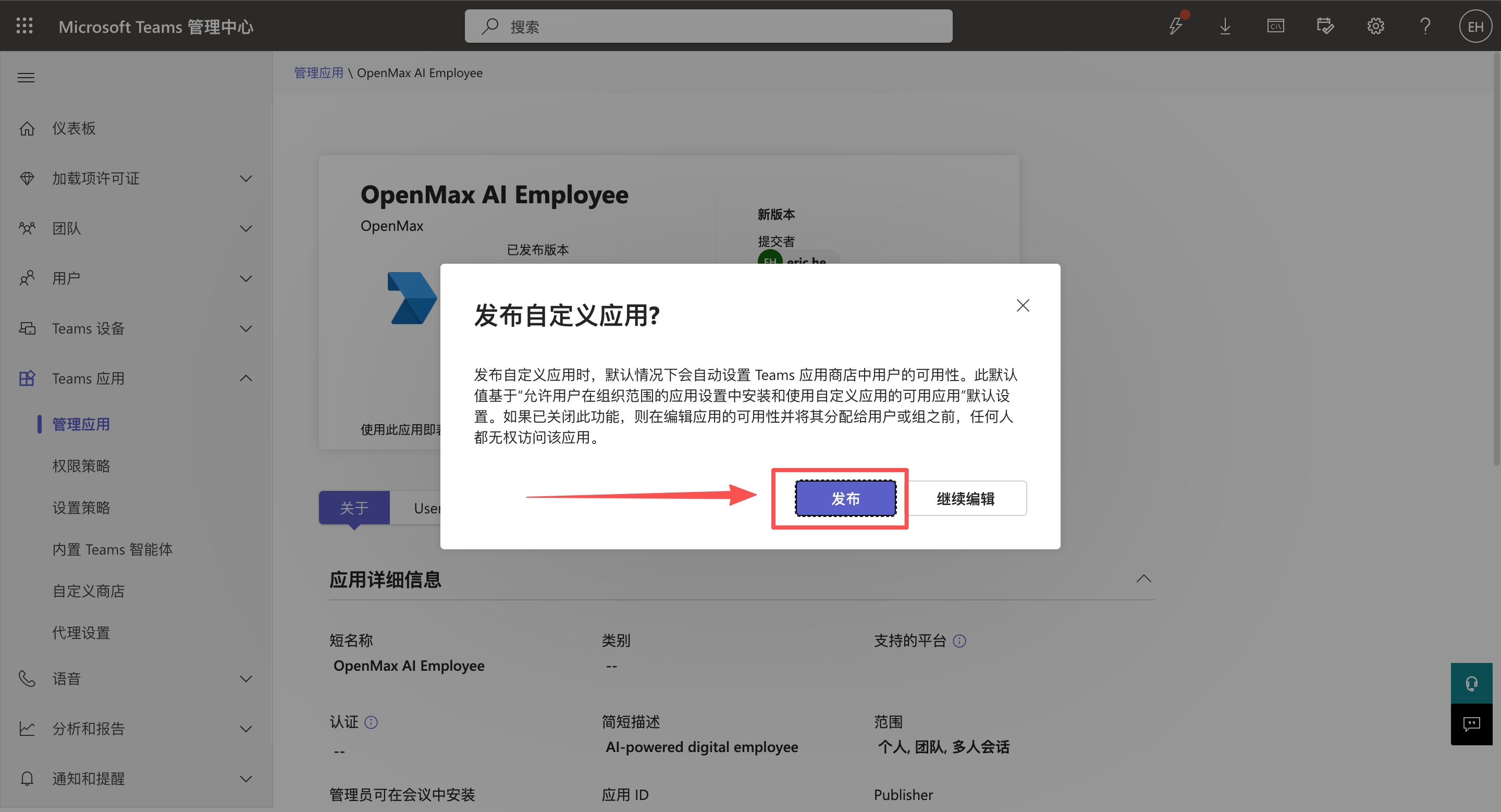Open the help question mark icon
1501x812 pixels.
coord(1425,26)
